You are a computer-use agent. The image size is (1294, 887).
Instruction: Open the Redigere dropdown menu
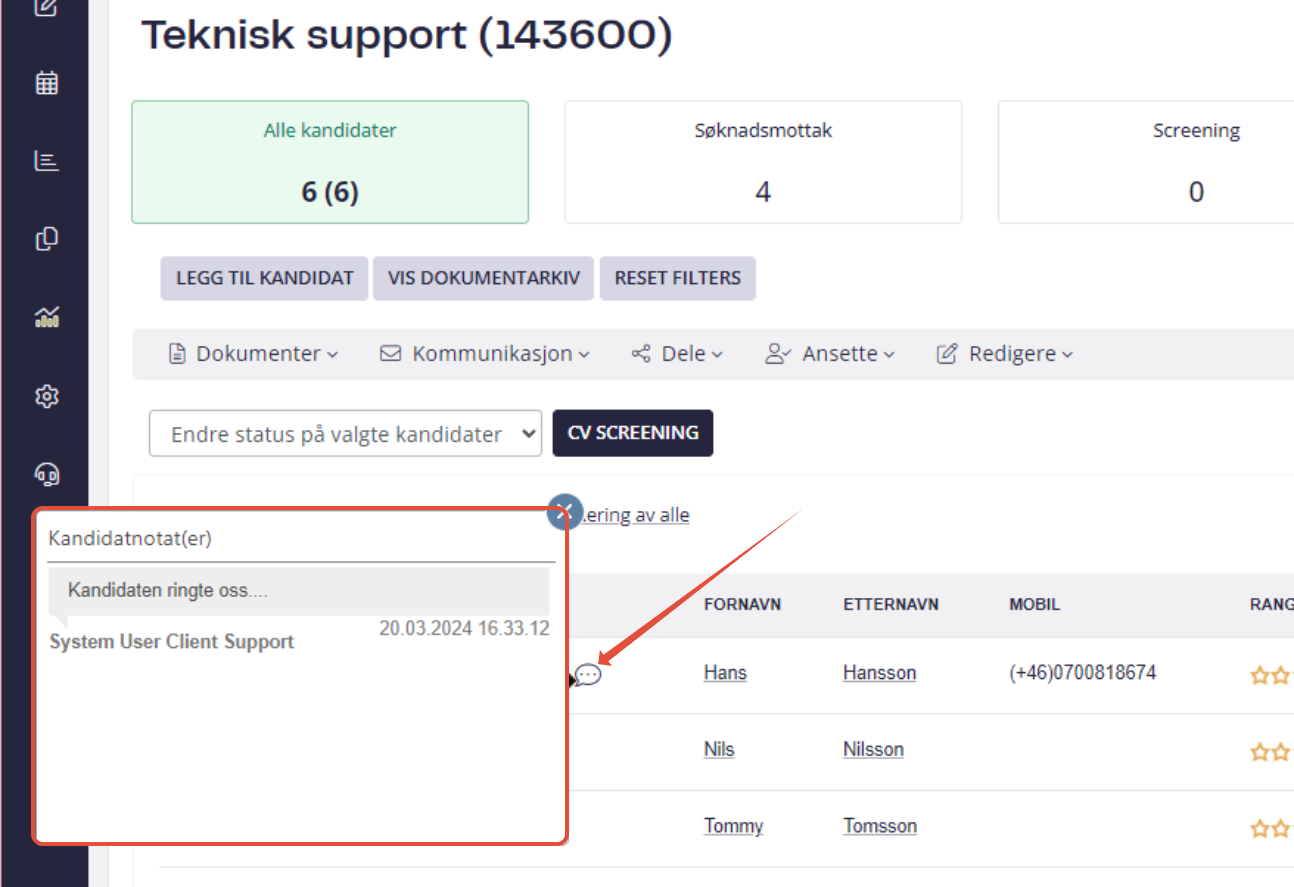click(1005, 354)
